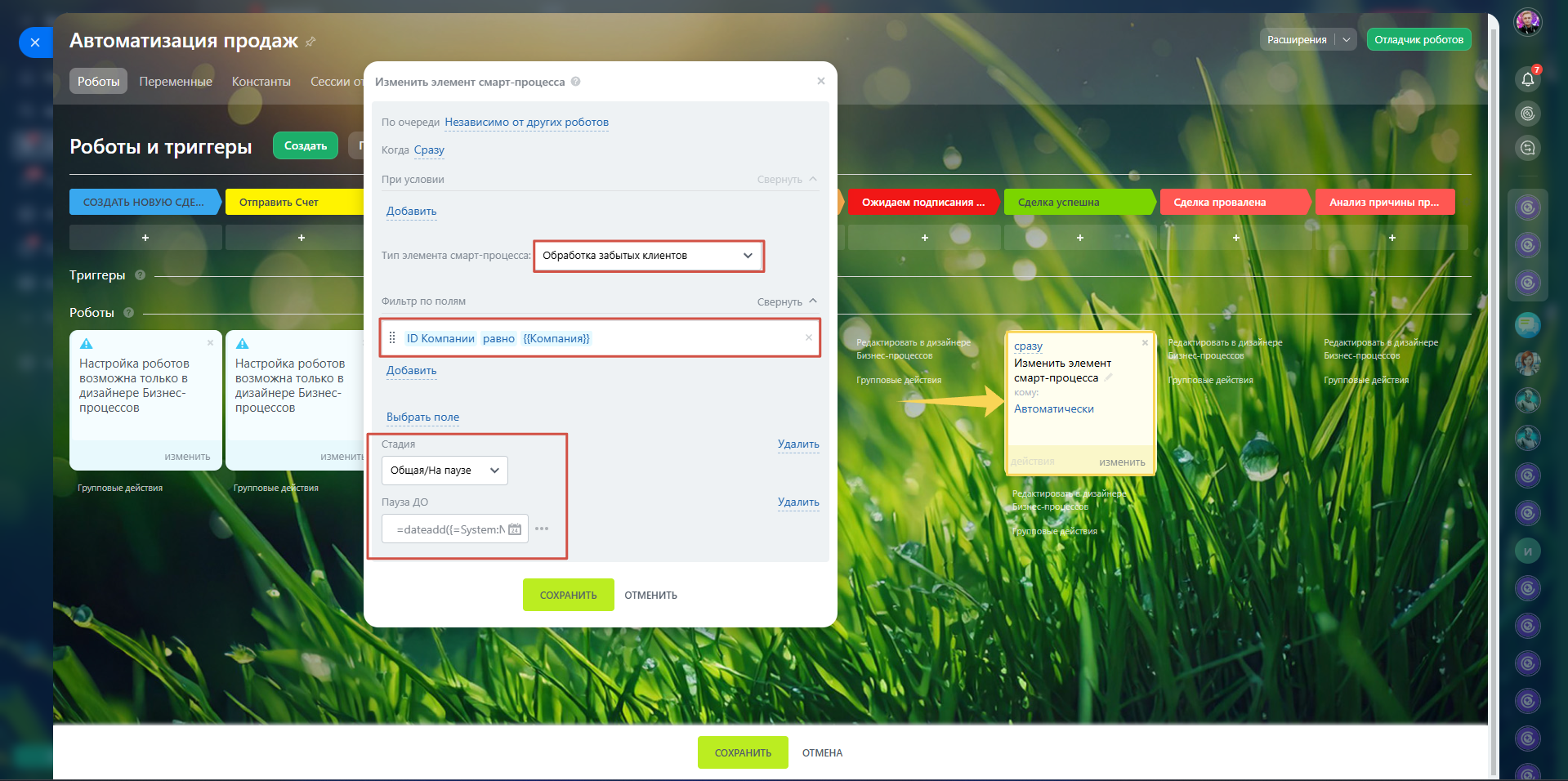
Task: Pin the Автоматизация продаж page title
Action: [x=310, y=42]
